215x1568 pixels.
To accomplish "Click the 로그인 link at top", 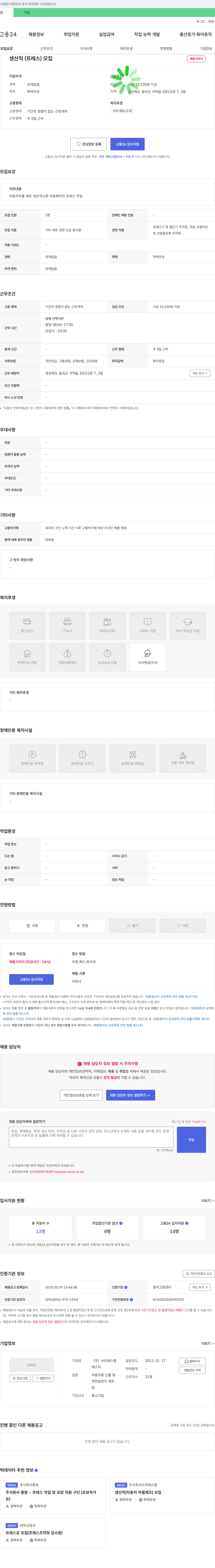I will [x=200, y=21].
